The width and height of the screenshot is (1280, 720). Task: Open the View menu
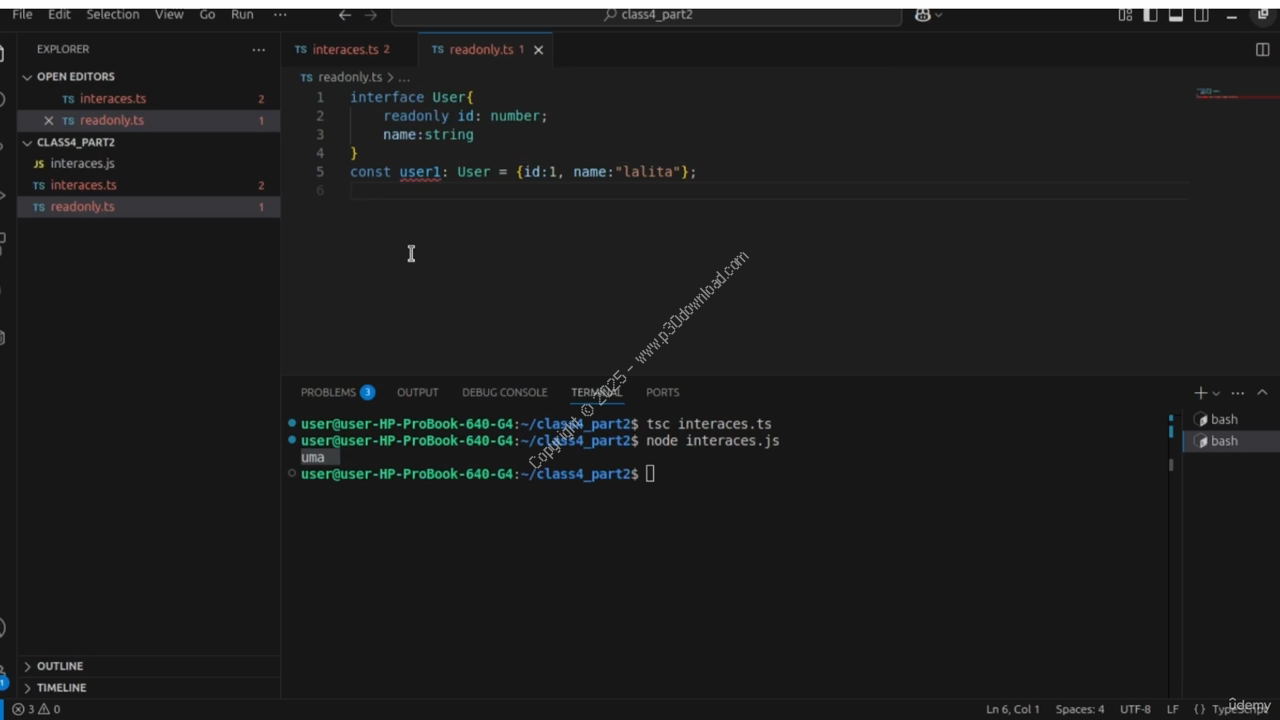(x=169, y=14)
